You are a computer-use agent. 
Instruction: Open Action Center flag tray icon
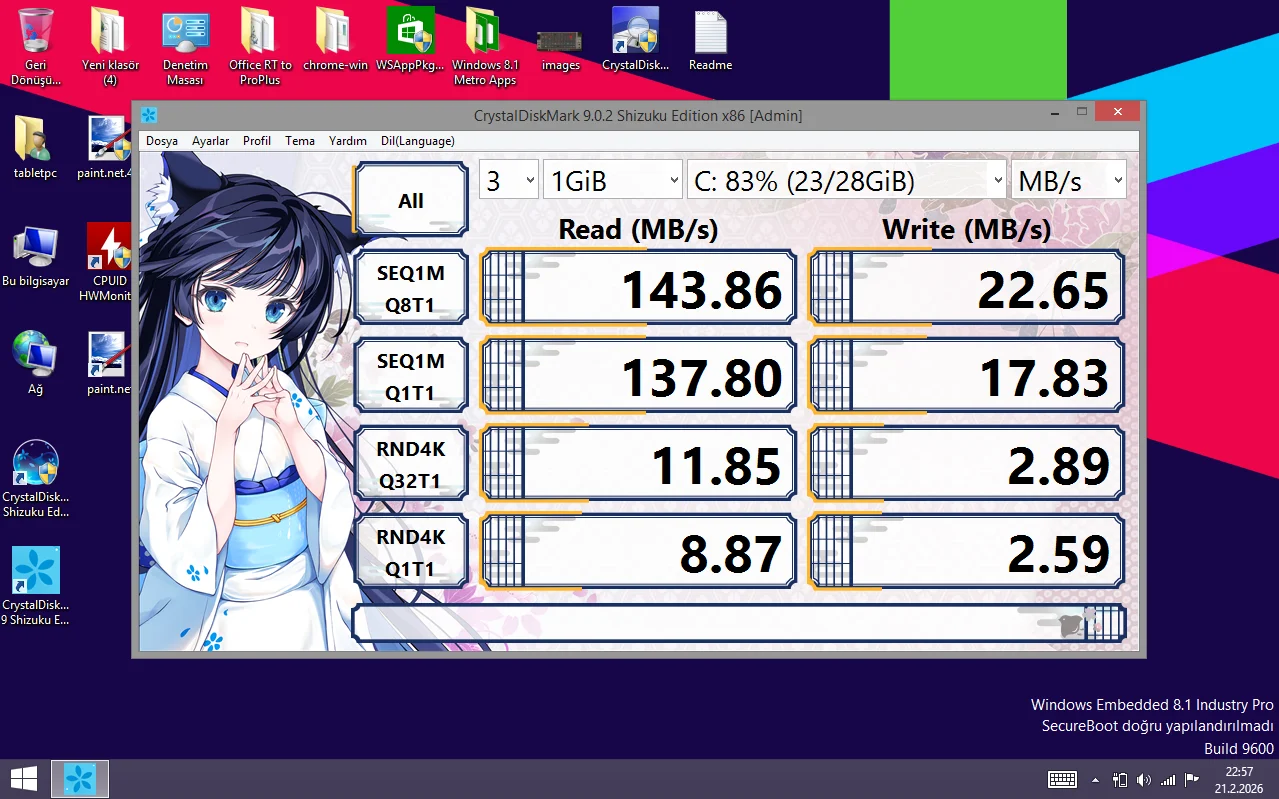click(x=1192, y=779)
